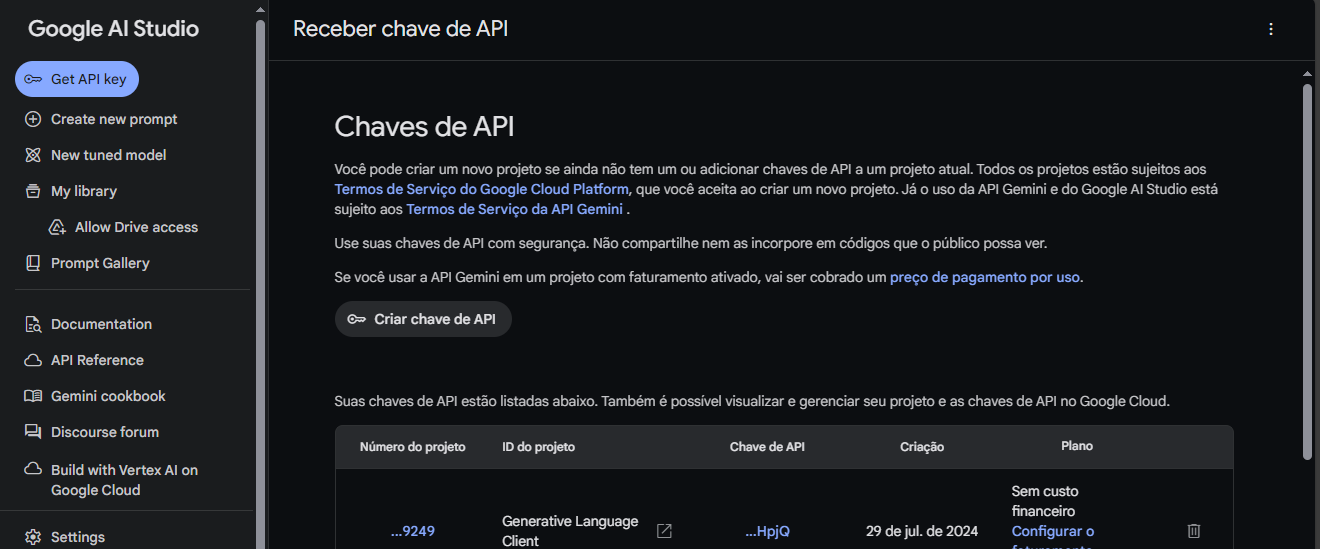
Task: Click the Plano column header
Action: tap(1077, 446)
